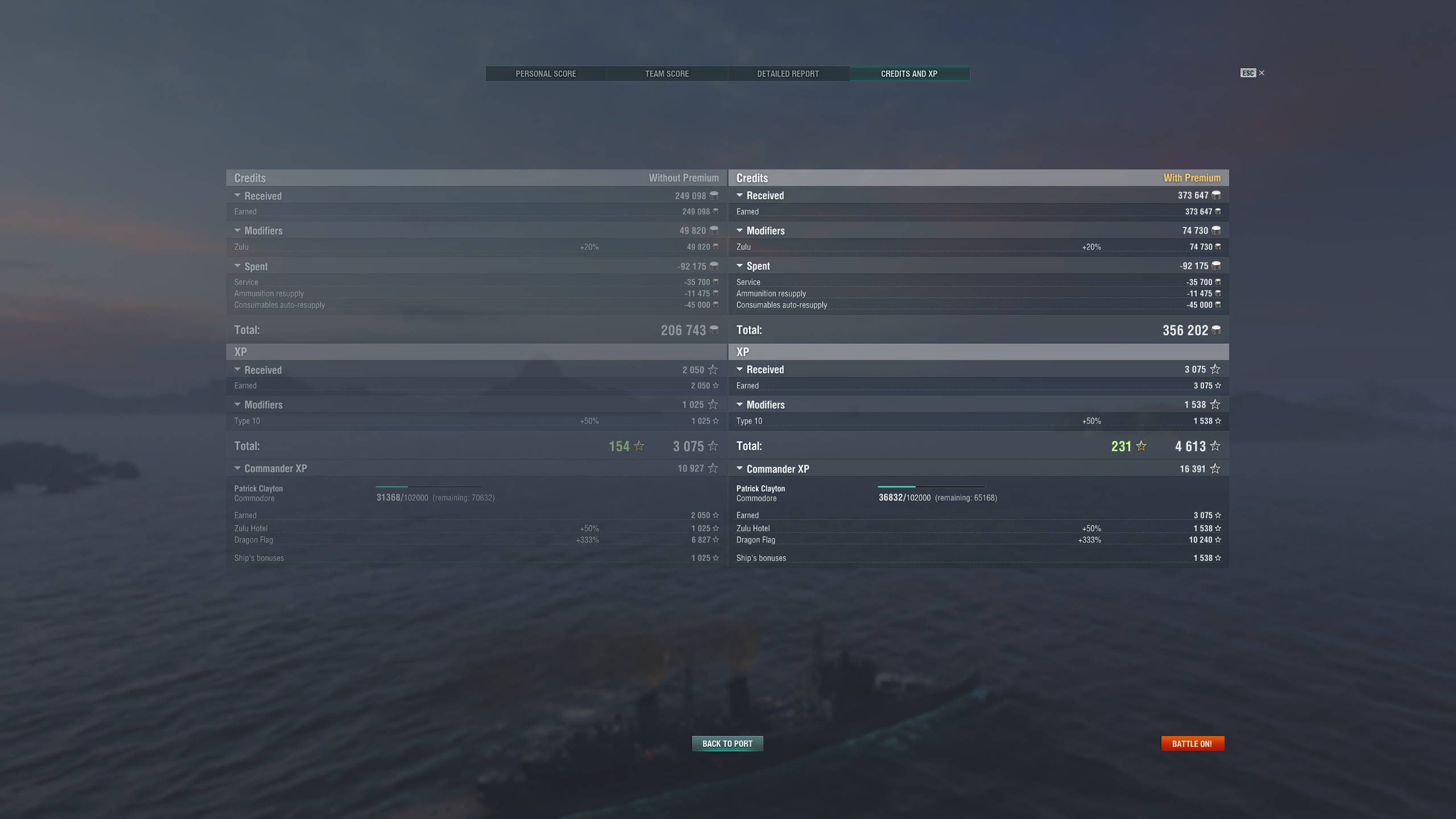Click the credits icon beside With Premium total

pyautogui.click(x=1216, y=330)
